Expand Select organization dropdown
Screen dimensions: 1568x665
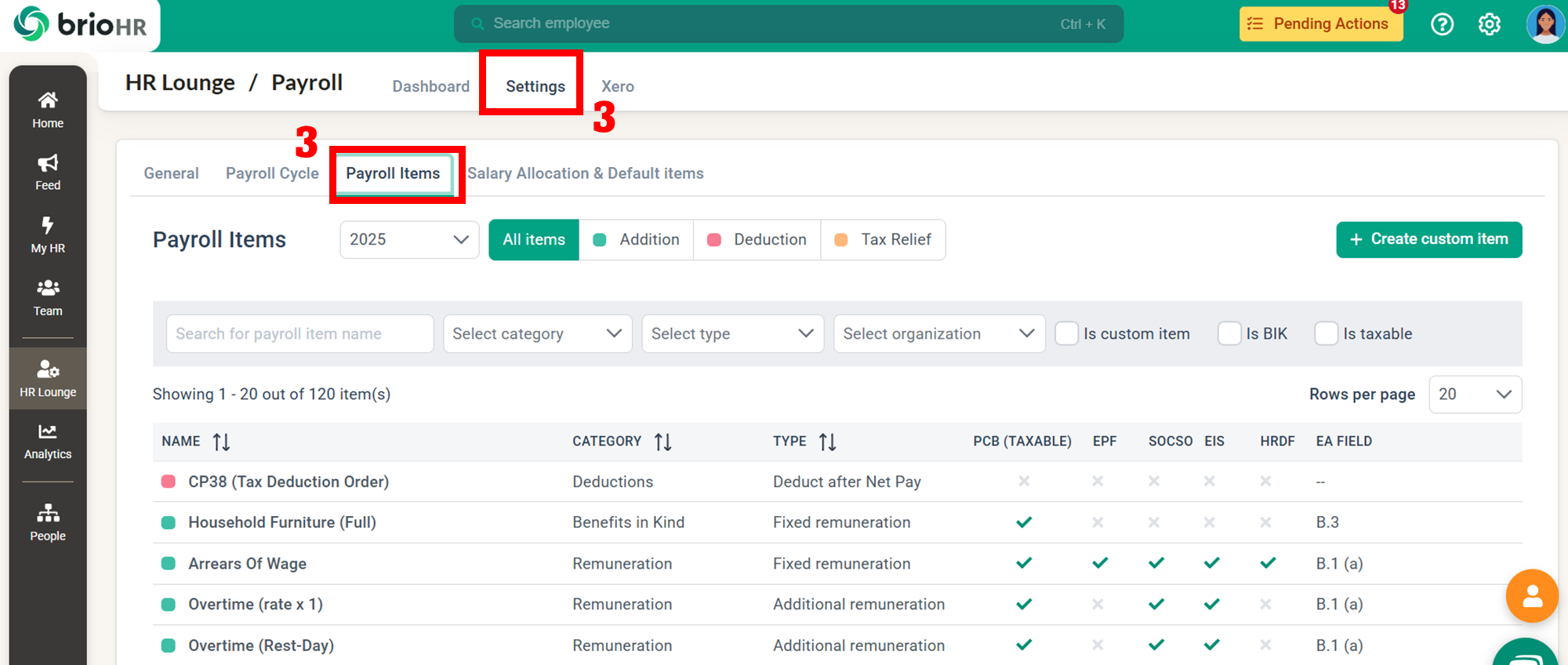939,333
